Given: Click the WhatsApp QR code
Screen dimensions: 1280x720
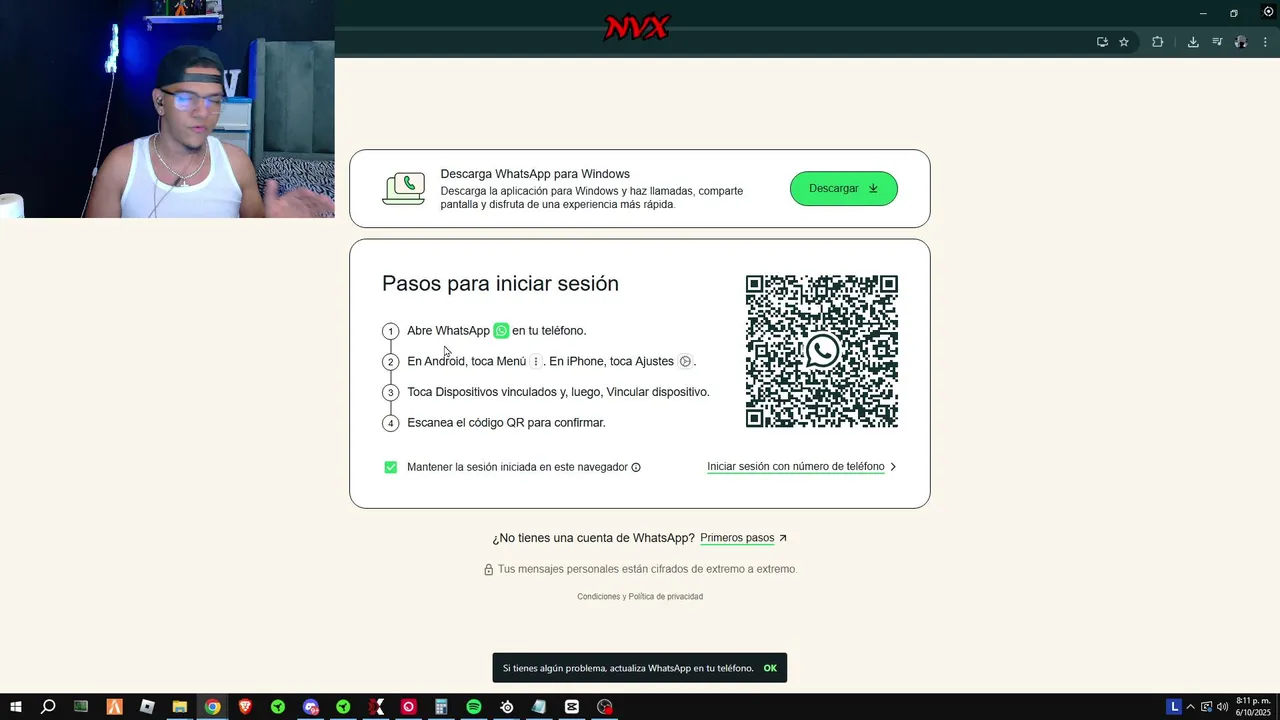Looking at the screenshot, I should [822, 351].
